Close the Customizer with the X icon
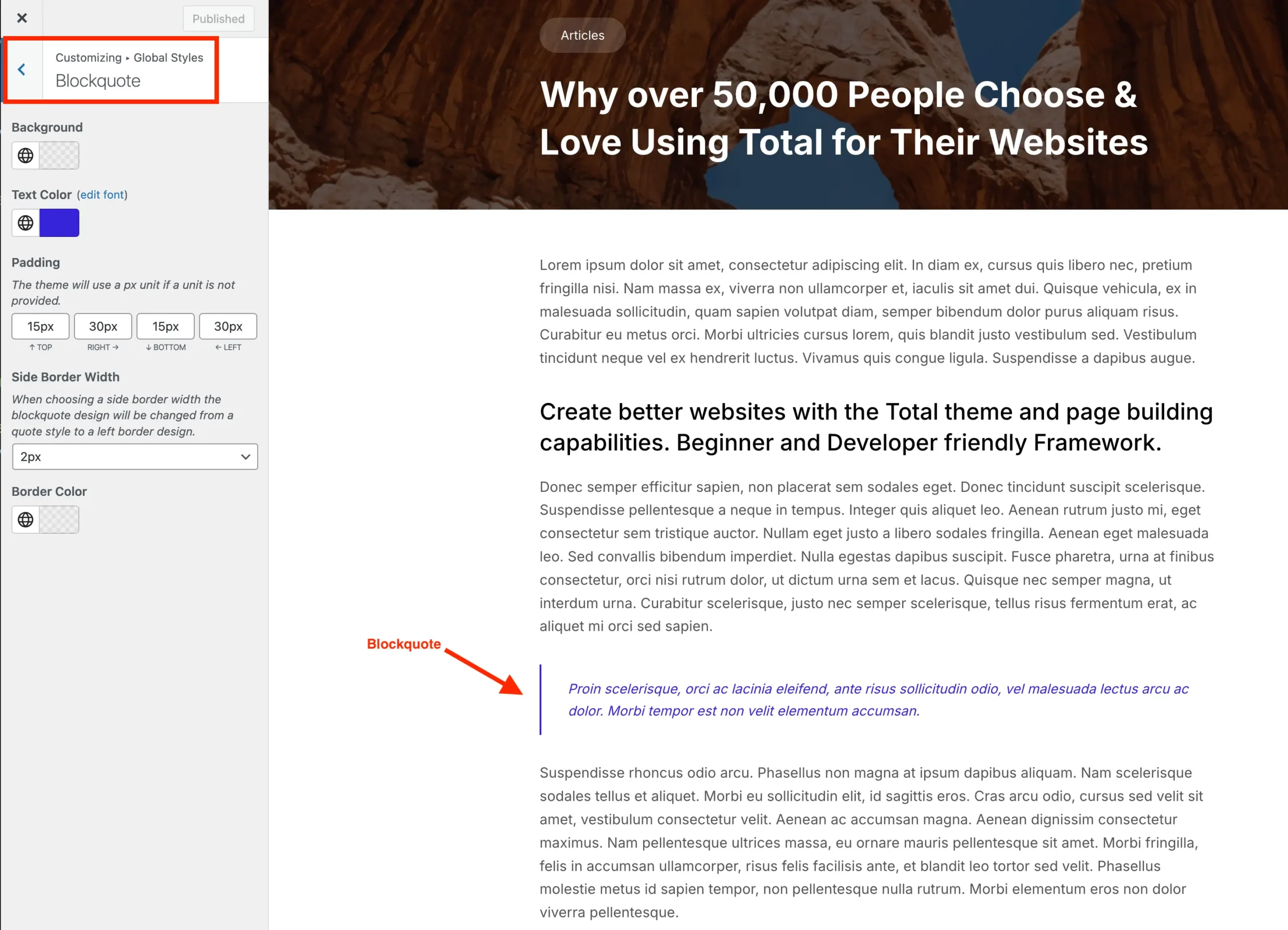The width and height of the screenshot is (1288, 930). coord(22,18)
